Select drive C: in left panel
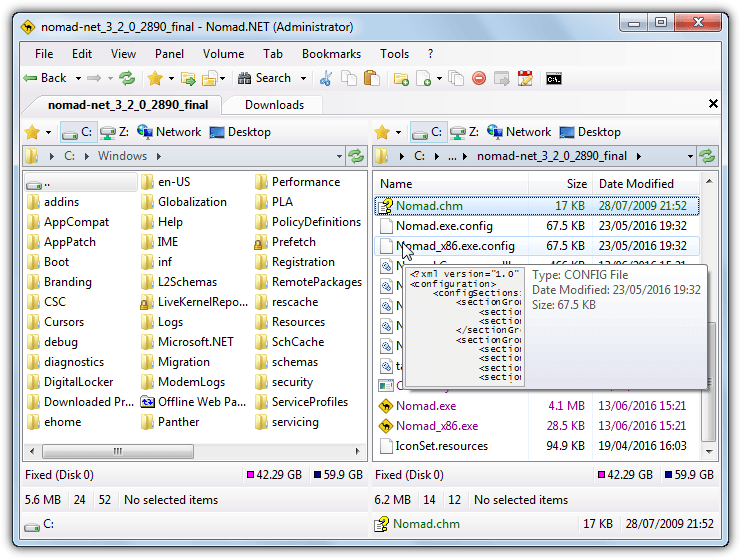 tap(78, 132)
